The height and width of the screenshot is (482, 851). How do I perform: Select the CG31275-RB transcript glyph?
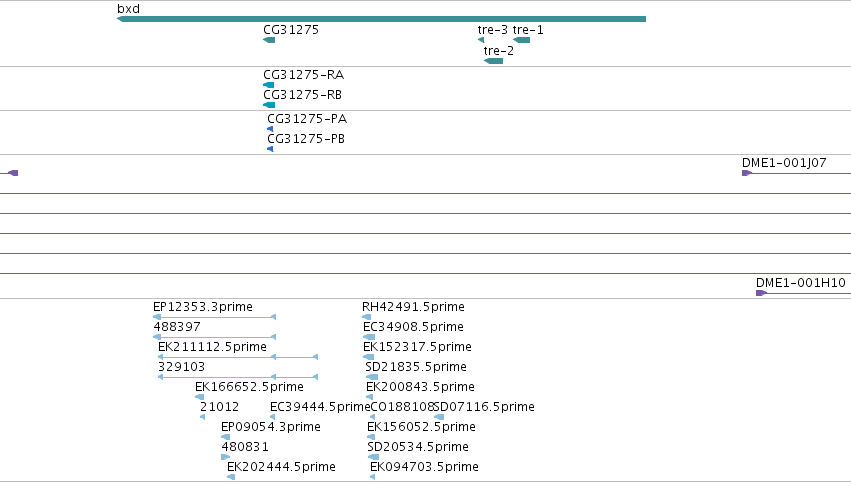pos(269,105)
